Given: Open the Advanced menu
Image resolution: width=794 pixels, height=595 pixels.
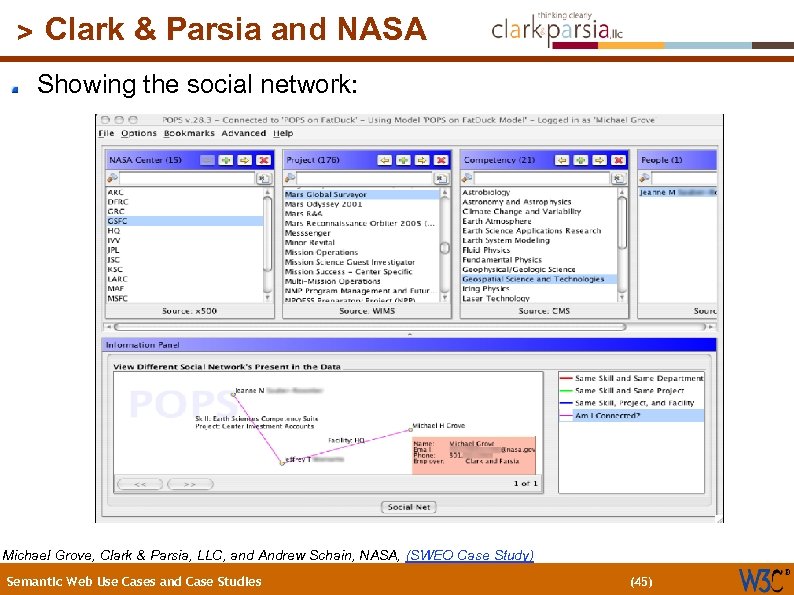Looking at the screenshot, I should coord(244,133).
